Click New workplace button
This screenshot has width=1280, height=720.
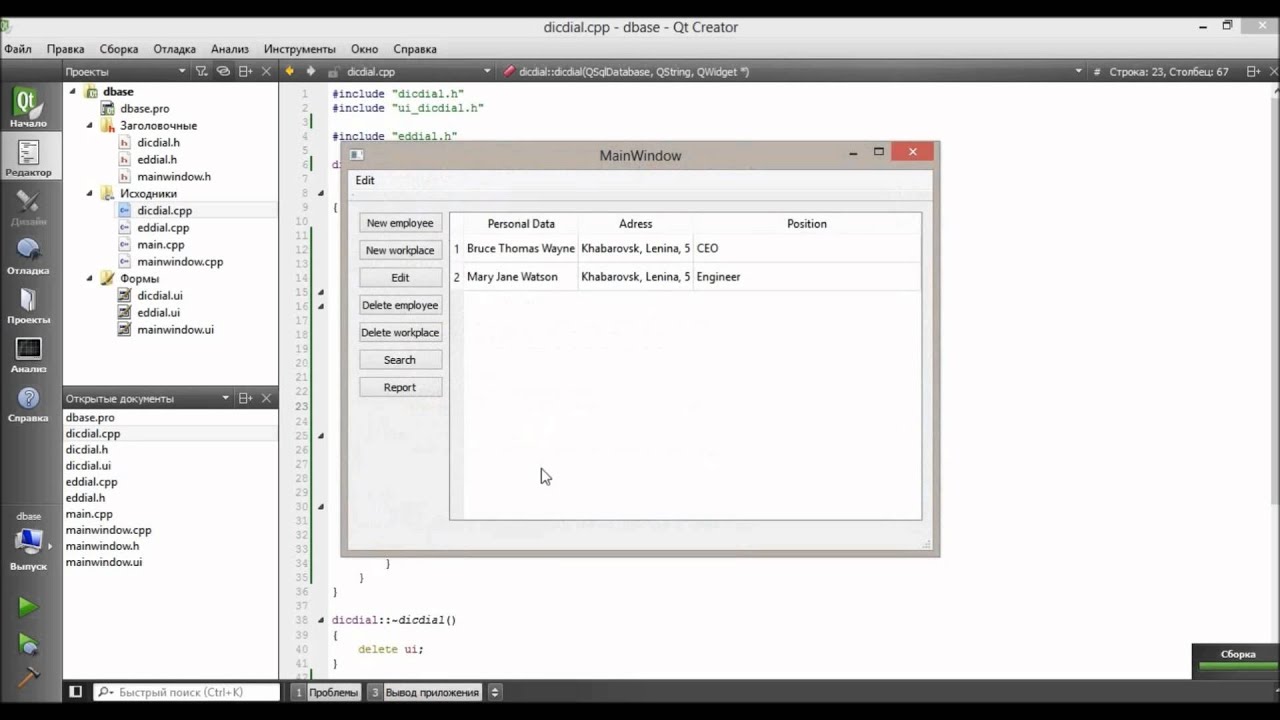point(400,250)
